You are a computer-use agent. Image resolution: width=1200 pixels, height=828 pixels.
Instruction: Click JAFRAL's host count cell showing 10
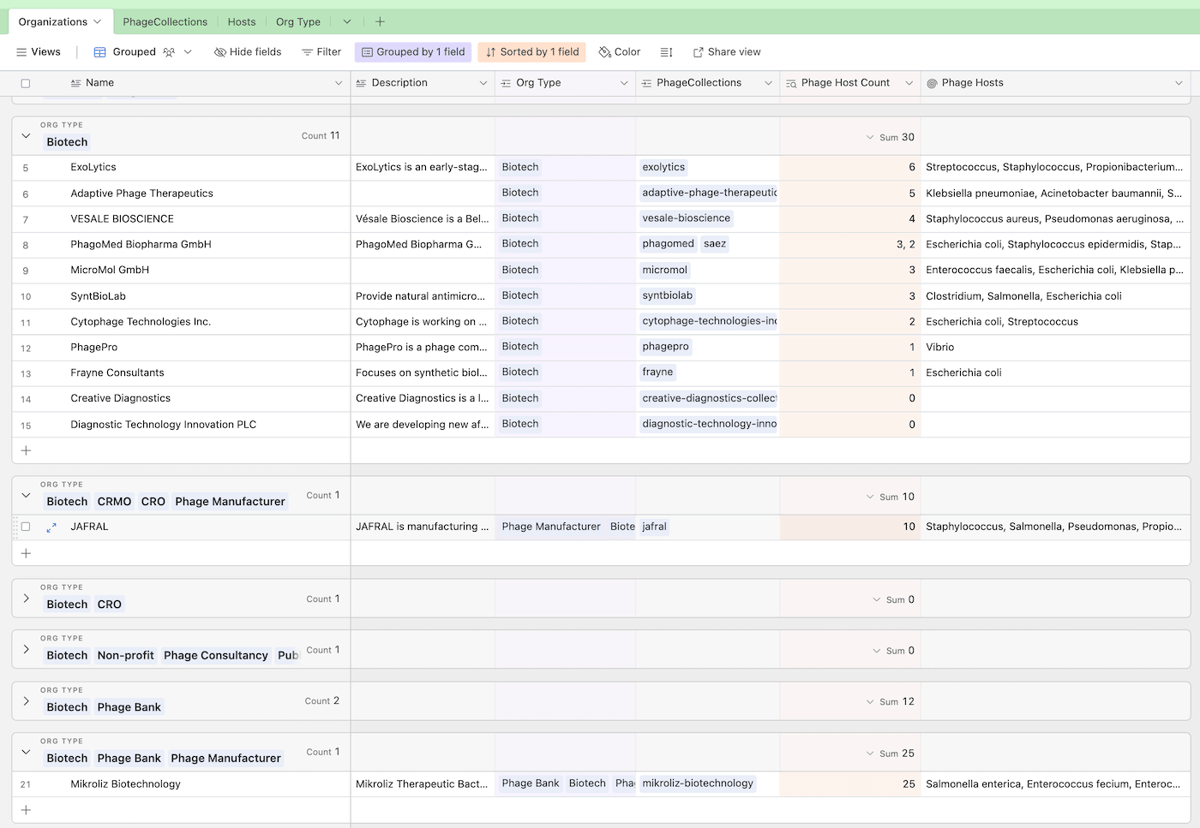click(x=850, y=527)
